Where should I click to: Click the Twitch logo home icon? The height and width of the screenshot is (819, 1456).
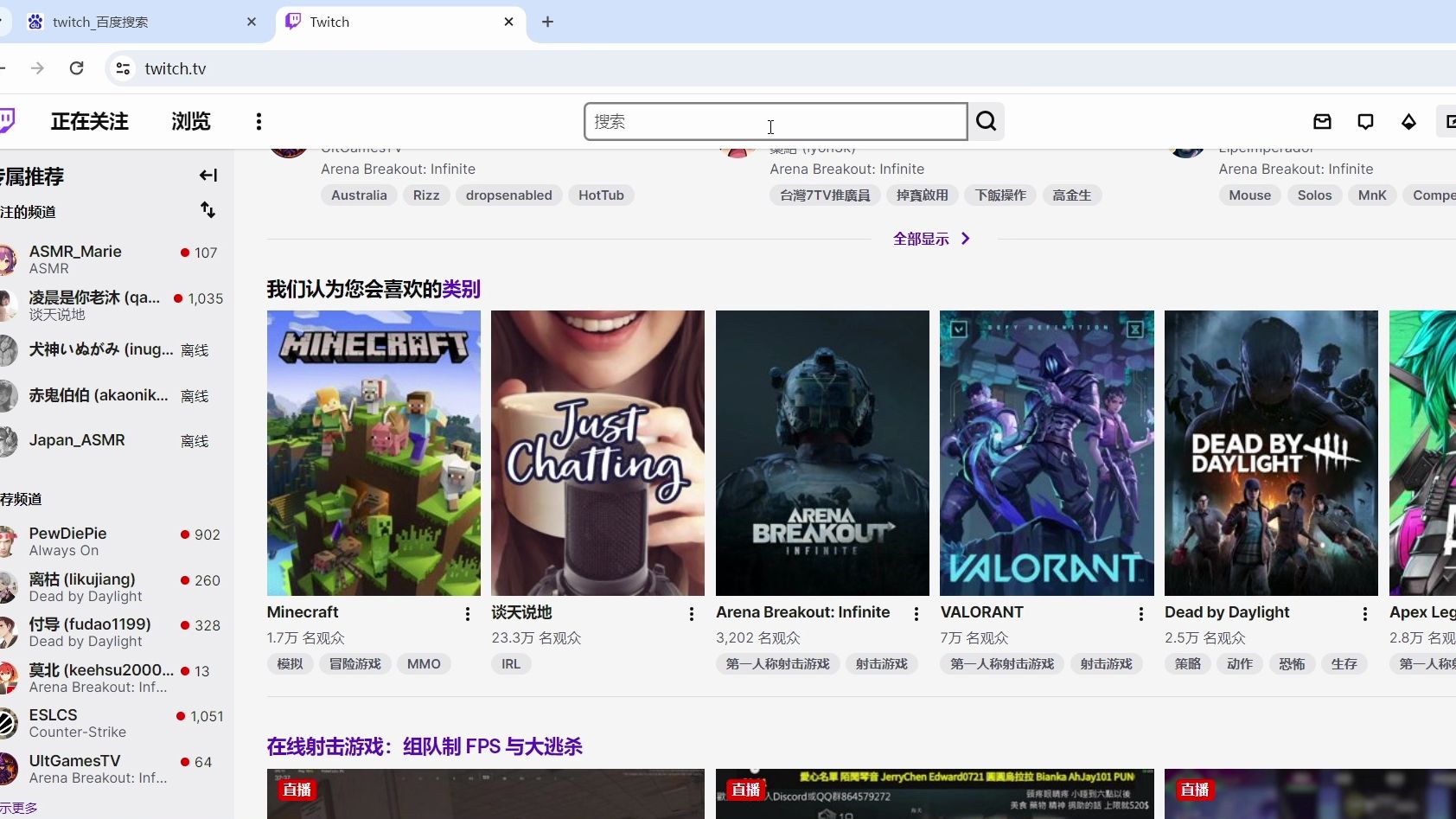tap(7, 121)
